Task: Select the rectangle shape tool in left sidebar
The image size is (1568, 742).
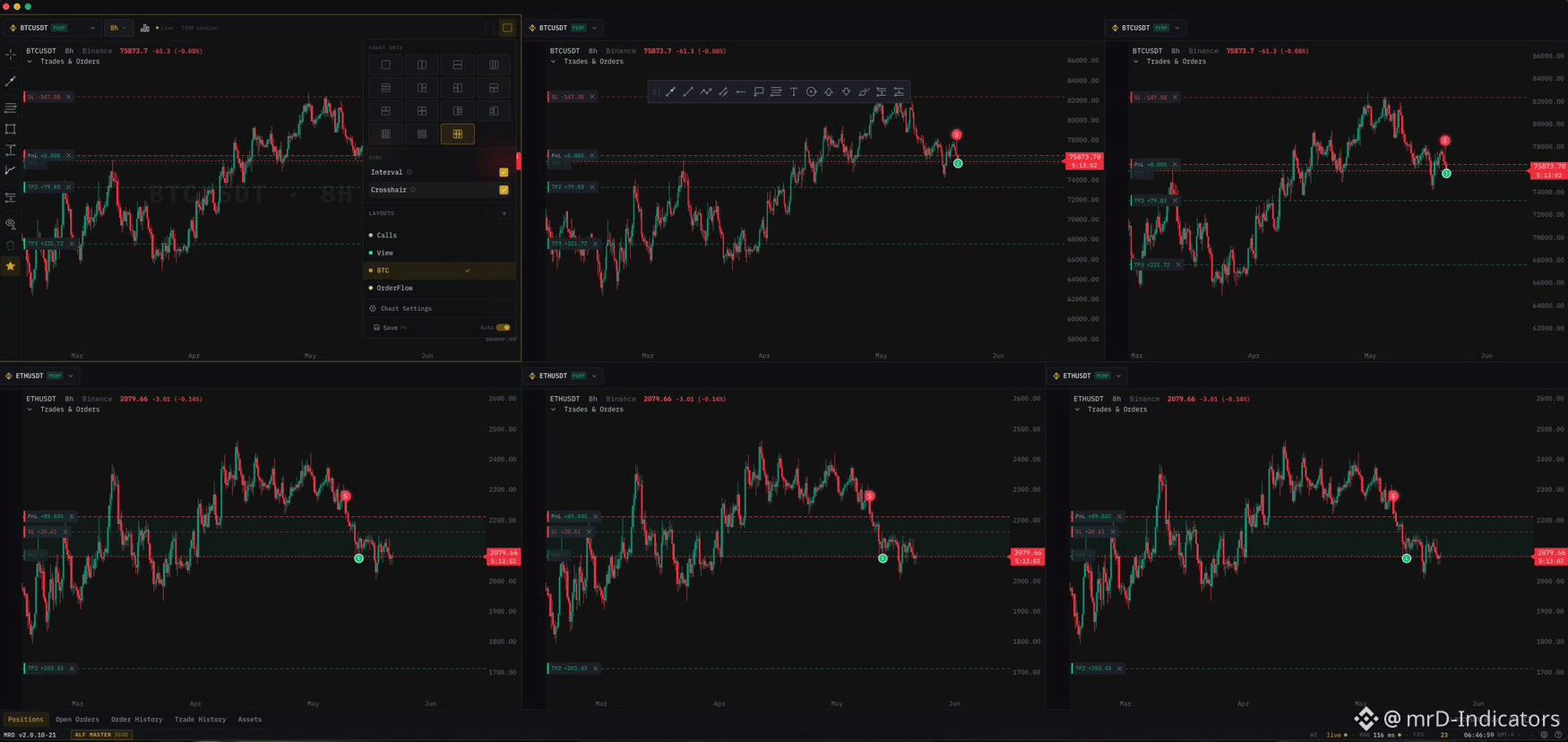Action: [11, 129]
